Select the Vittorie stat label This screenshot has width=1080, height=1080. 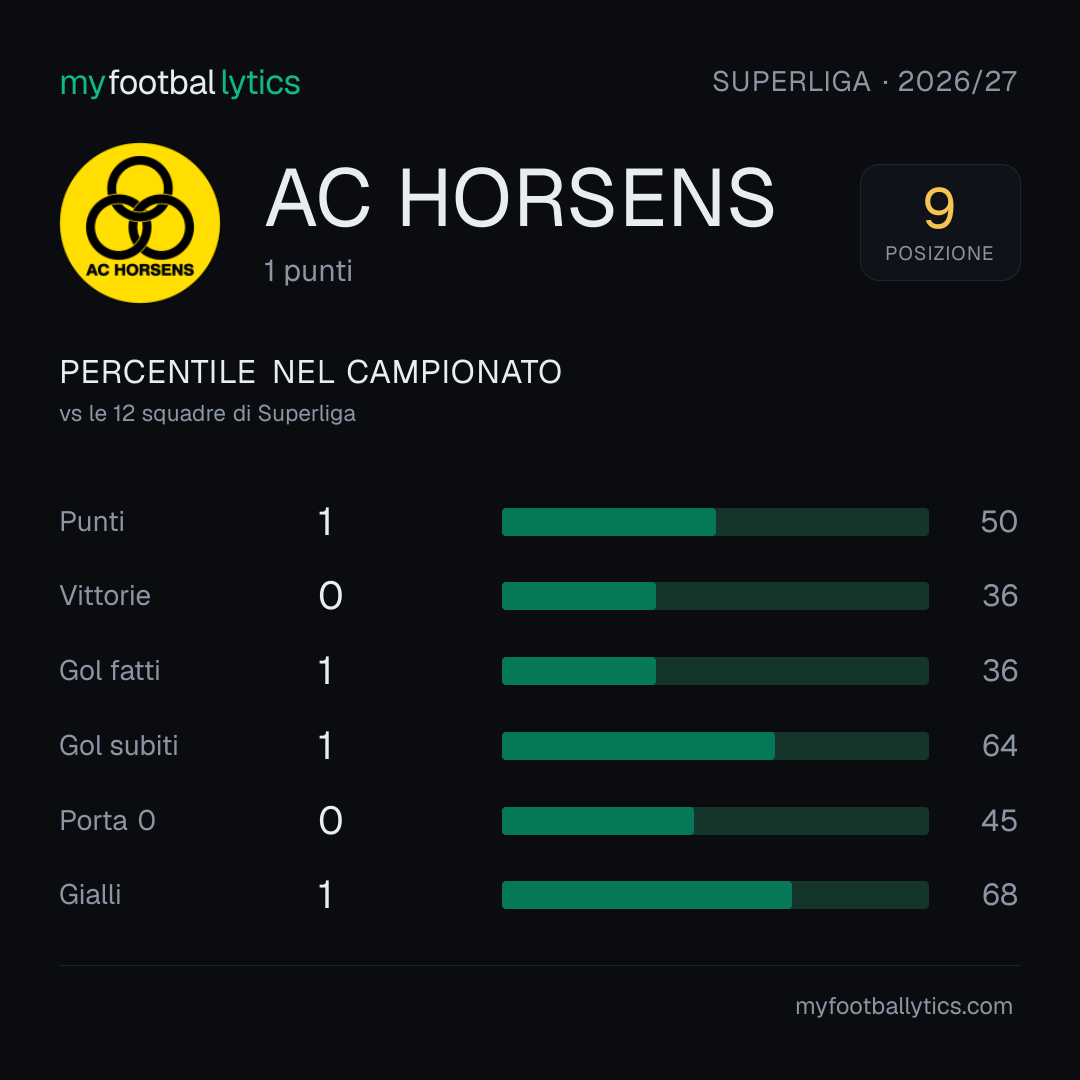pos(105,596)
